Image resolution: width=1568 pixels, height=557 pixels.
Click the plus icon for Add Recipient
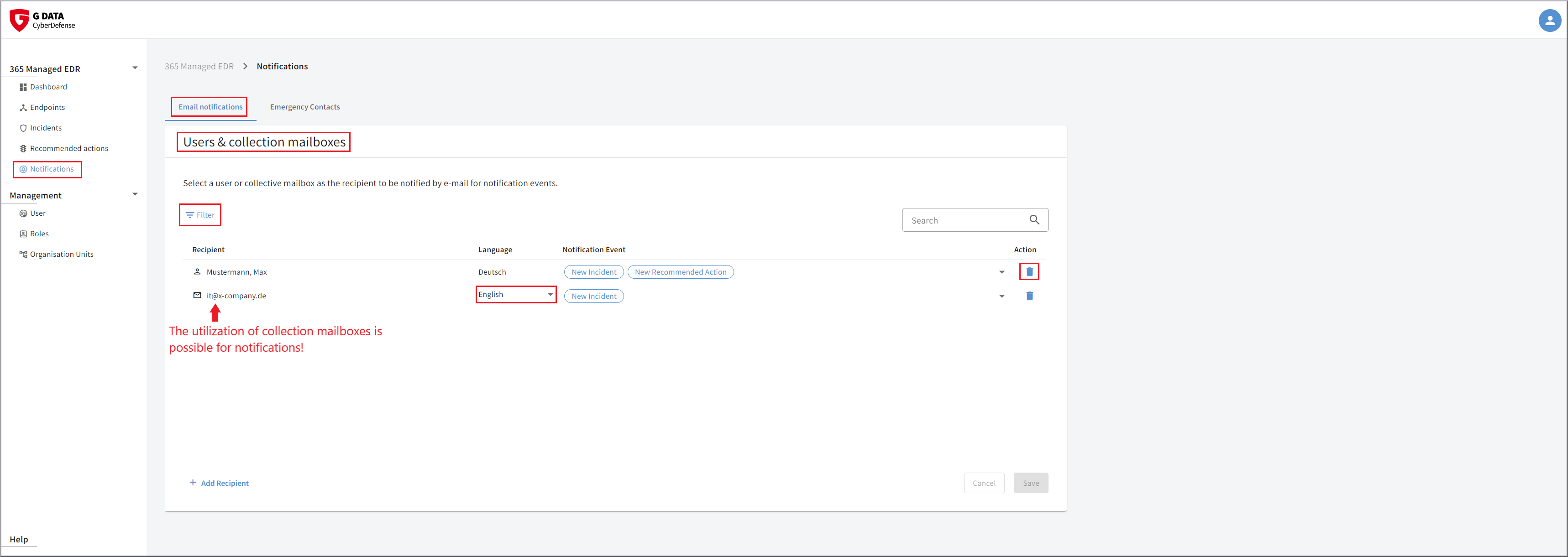point(193,483)
